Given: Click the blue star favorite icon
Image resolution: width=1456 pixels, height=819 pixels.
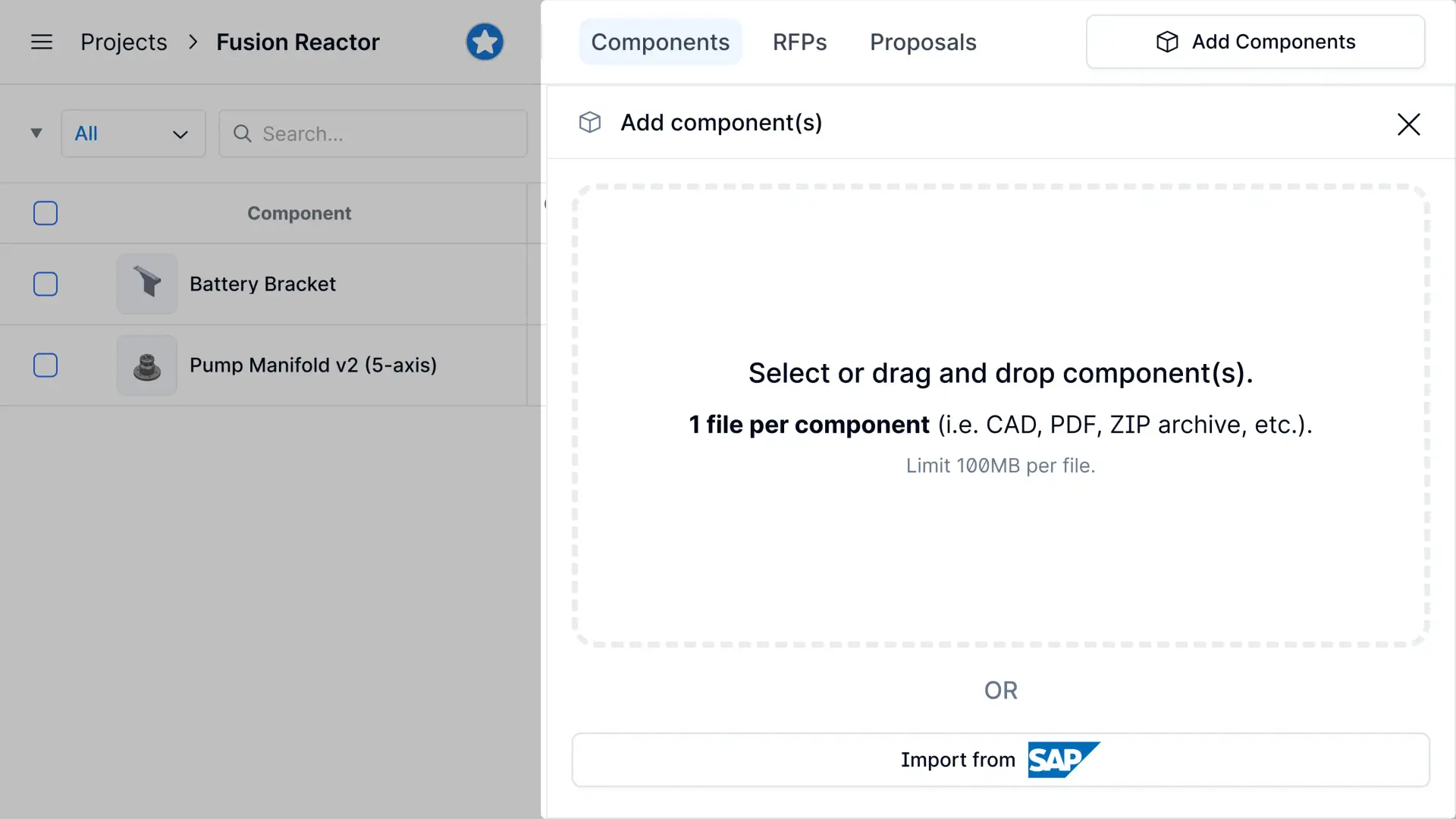Looking at the screenshot, I should click(x=485, y=42).
